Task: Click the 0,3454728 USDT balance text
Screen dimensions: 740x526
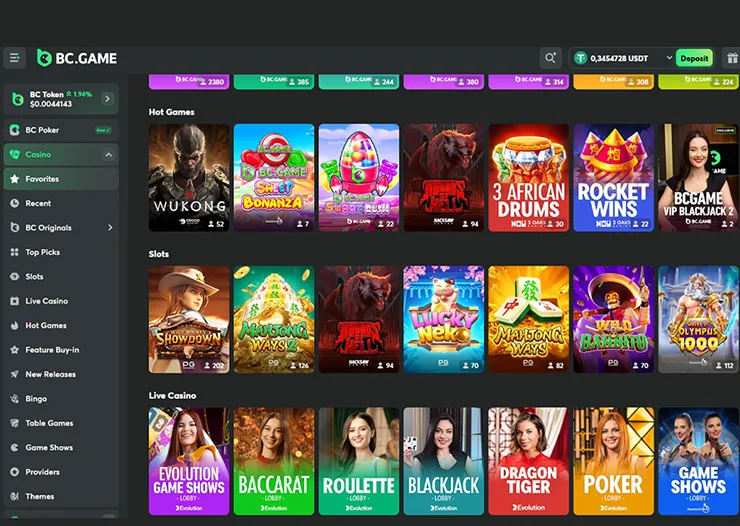Action: [x=619, y=58]
